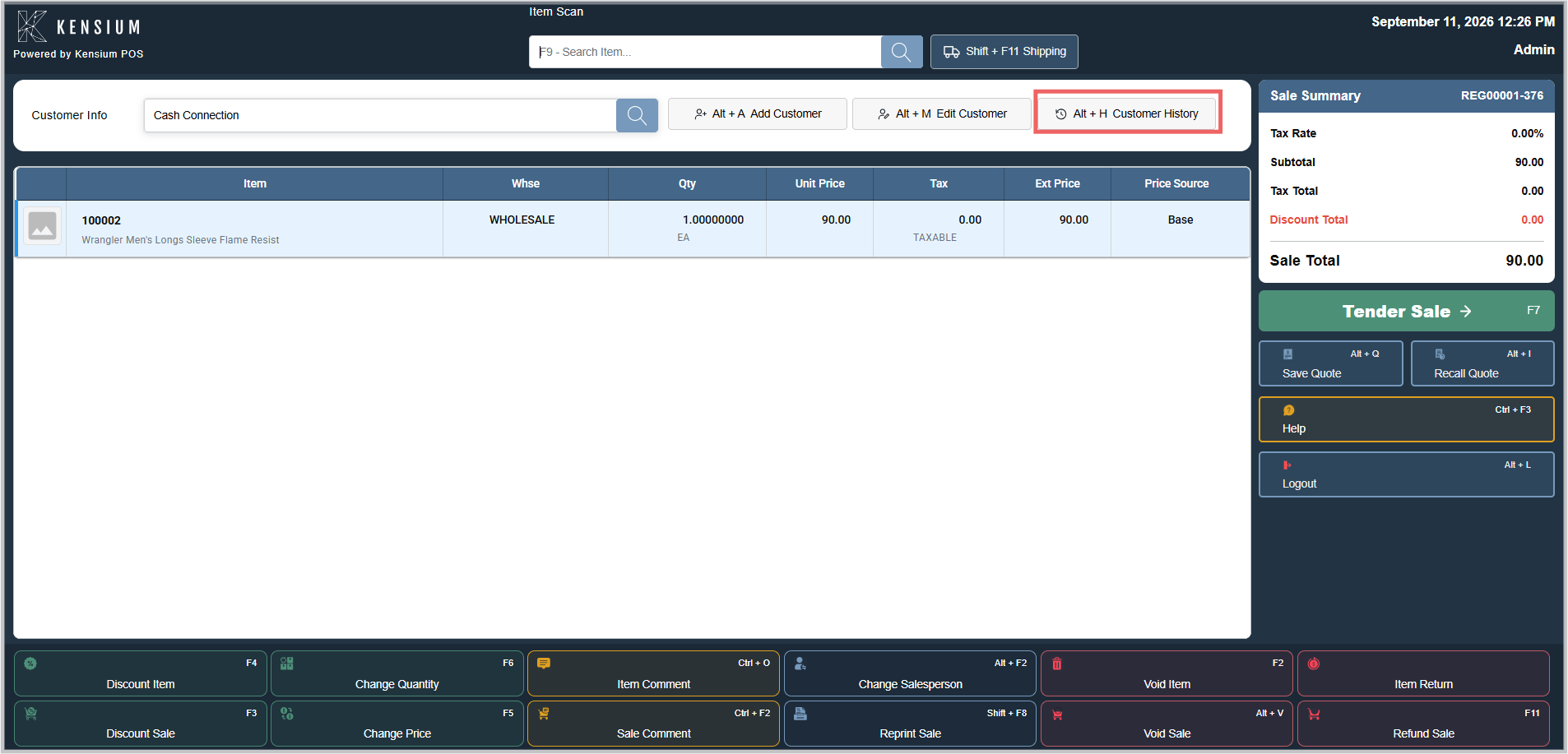Click Logout label
Image resolution: width=1568 pixels, height=754 pixels.
(1299, 483)
